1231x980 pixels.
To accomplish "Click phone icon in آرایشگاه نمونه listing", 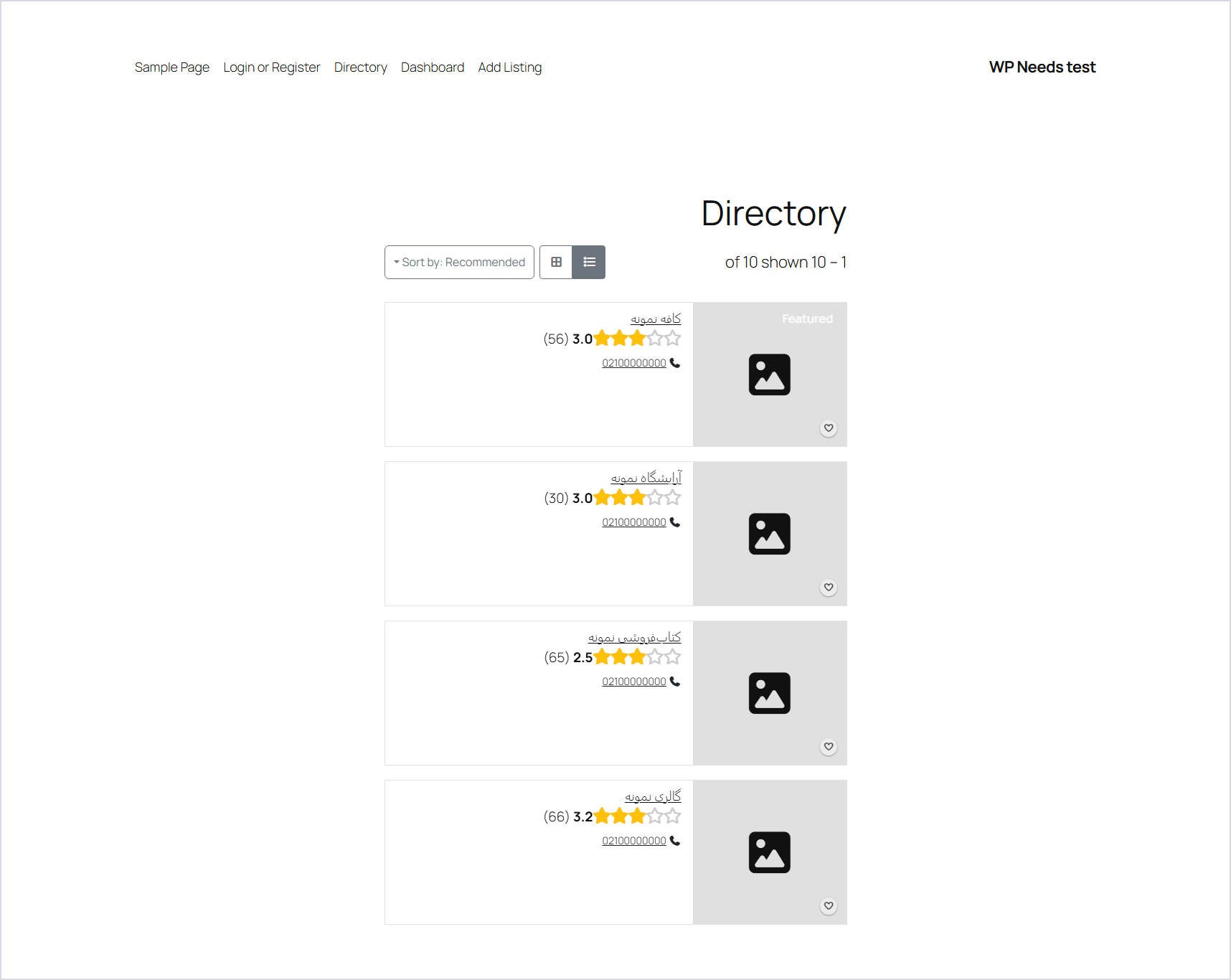I will [x=675, y=522].
